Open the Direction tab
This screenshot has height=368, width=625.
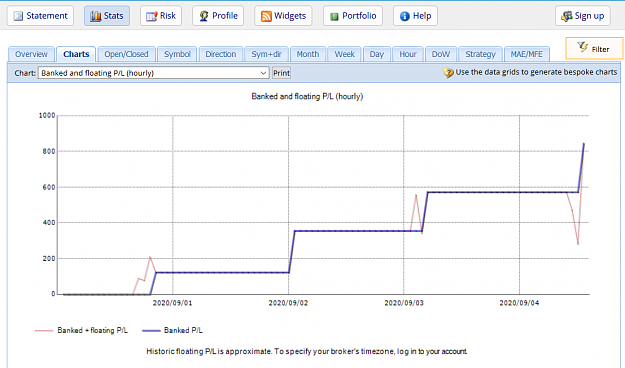point(221,54)
